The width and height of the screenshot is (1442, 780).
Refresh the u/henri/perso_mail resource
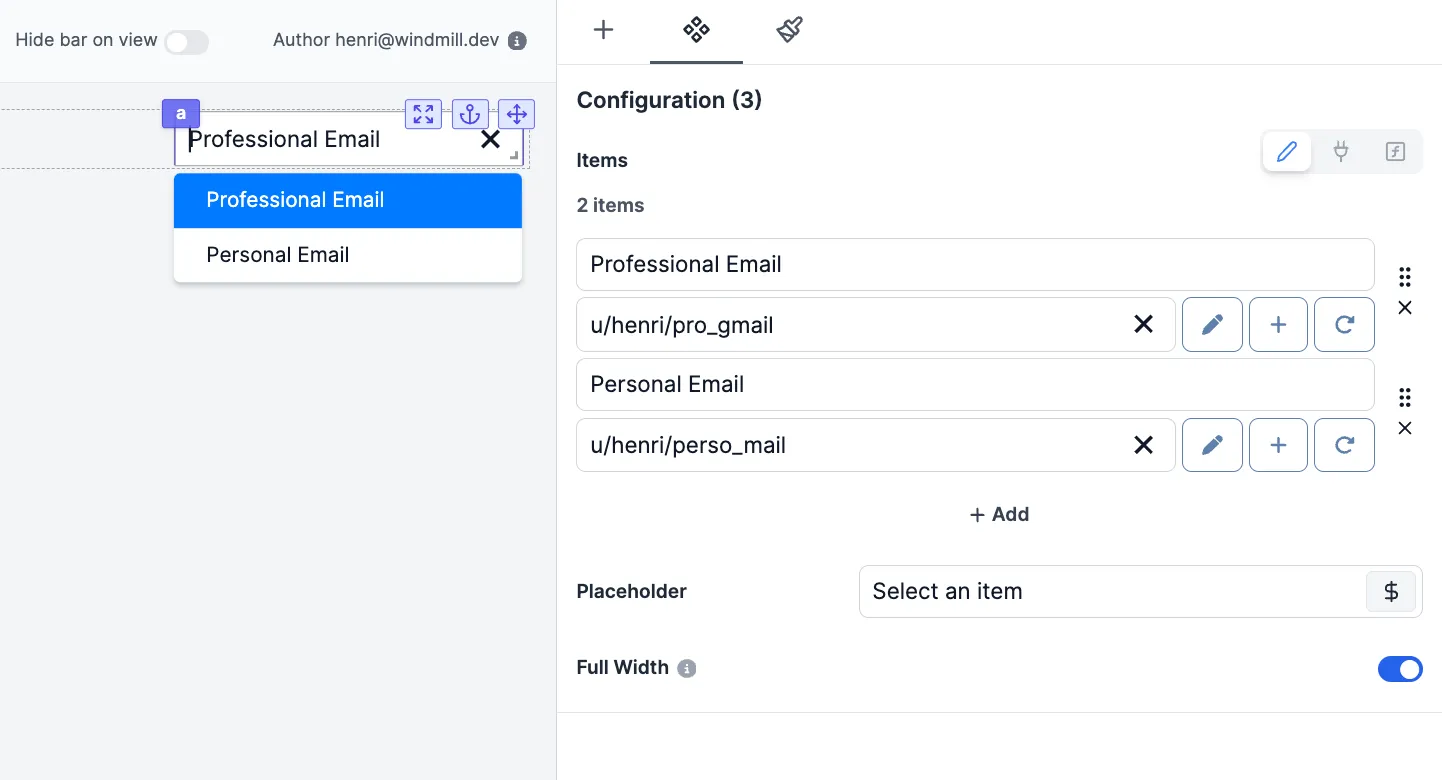click(x=1343, y=445)
